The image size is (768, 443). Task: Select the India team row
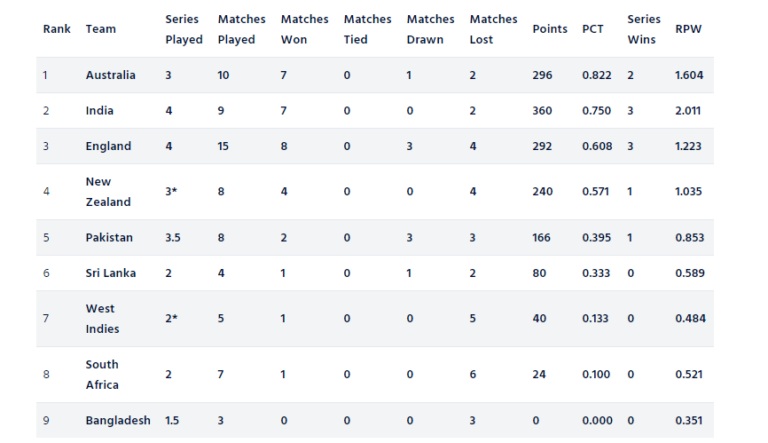click(375, 111)
